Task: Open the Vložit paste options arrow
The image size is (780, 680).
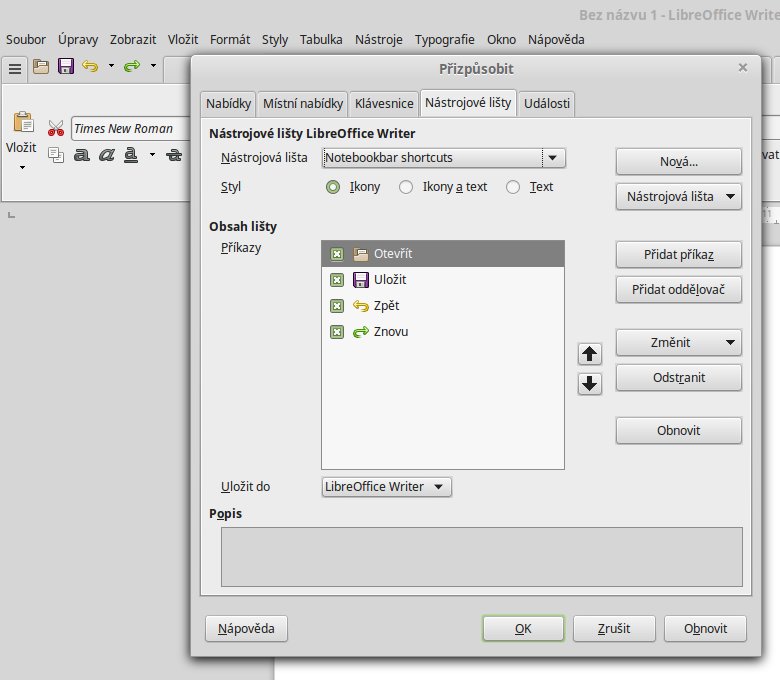Action: pyautogui.click(x=22, y=168)
